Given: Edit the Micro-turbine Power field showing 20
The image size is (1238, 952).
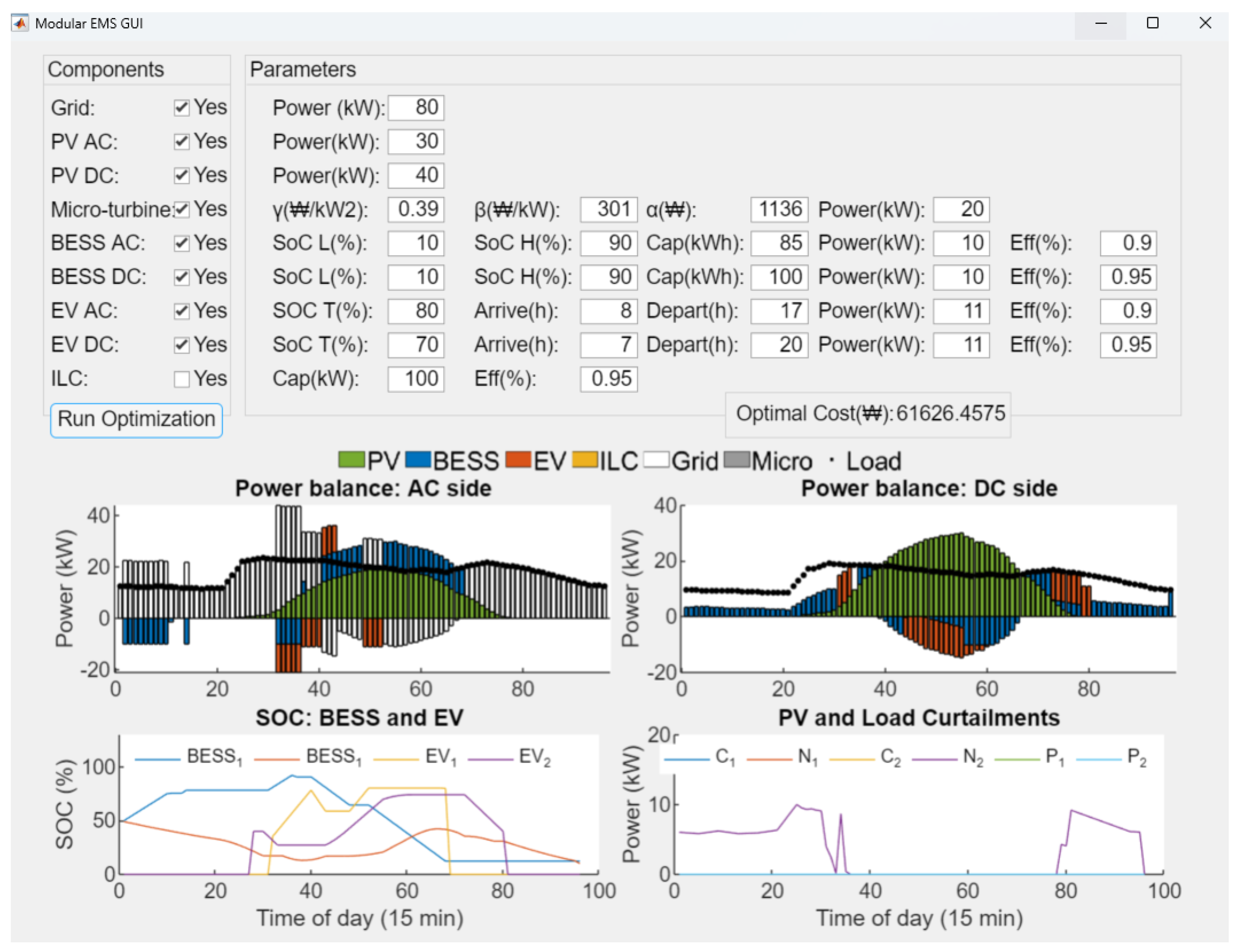Looking at the screenshot, I should (x=962, y=210).
